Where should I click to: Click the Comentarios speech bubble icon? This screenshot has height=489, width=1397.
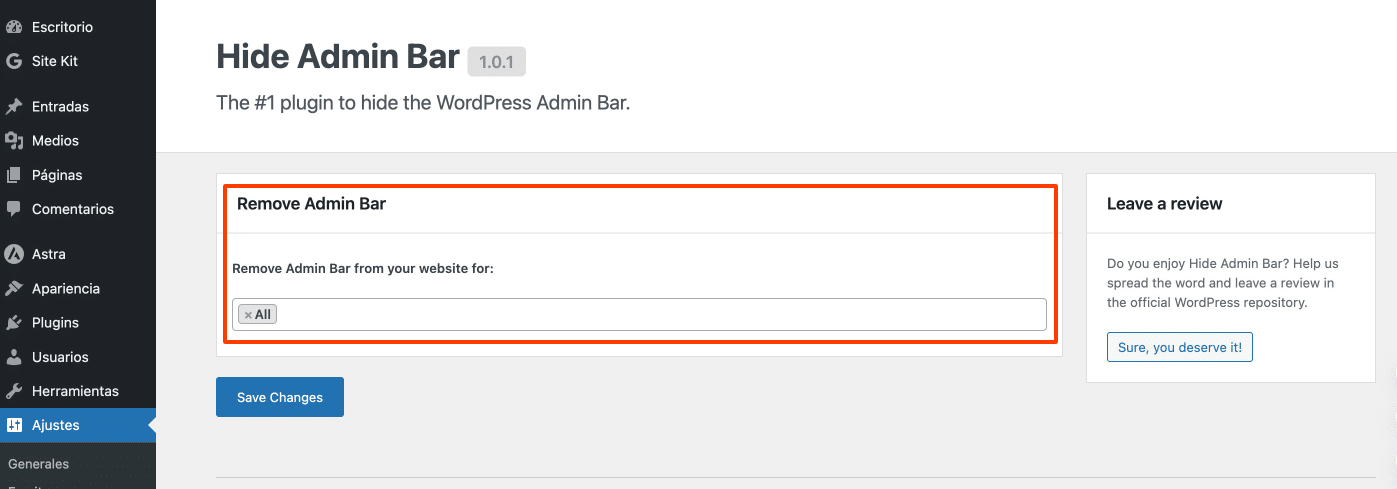point(14,209)
